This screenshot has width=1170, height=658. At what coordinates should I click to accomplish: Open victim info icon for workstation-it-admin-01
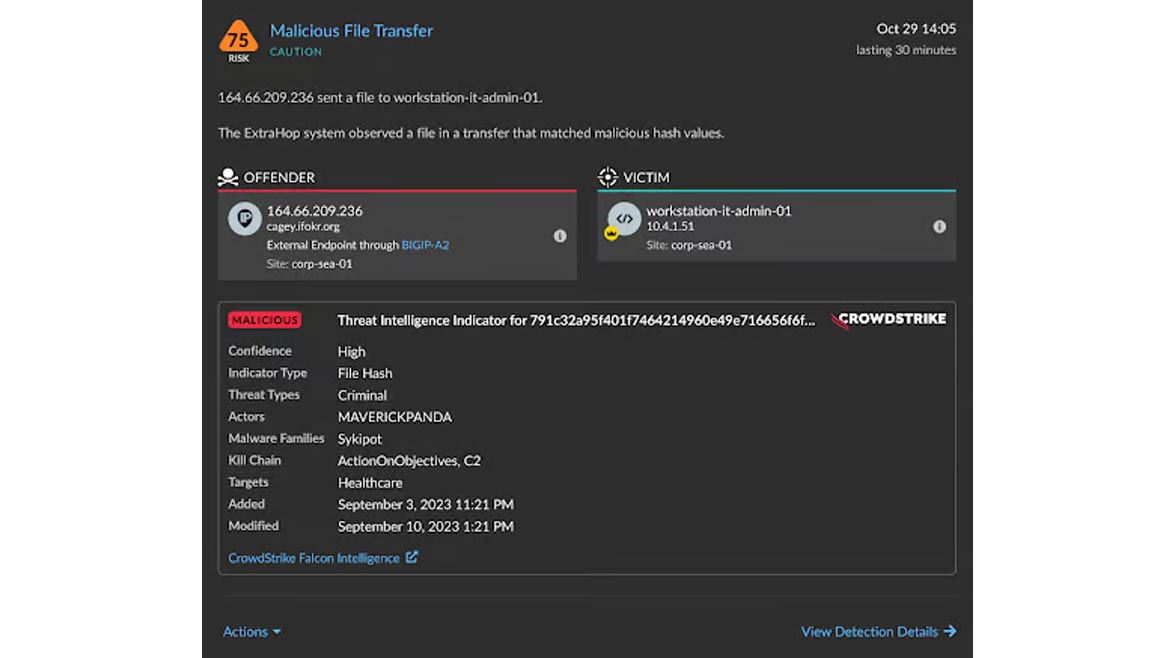pos(939,227)
